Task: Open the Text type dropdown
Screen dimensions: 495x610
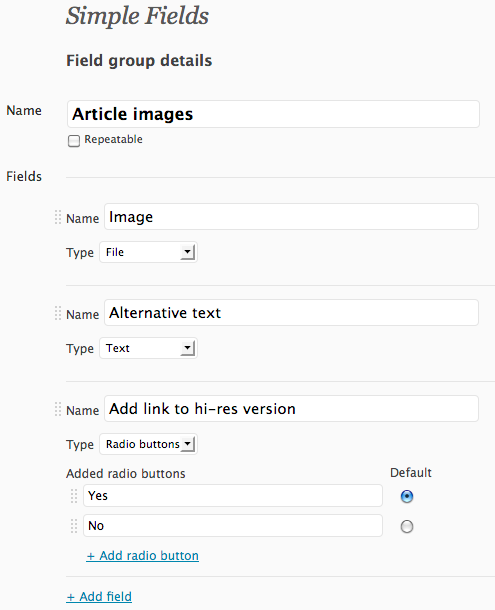Action: [148, 348]
